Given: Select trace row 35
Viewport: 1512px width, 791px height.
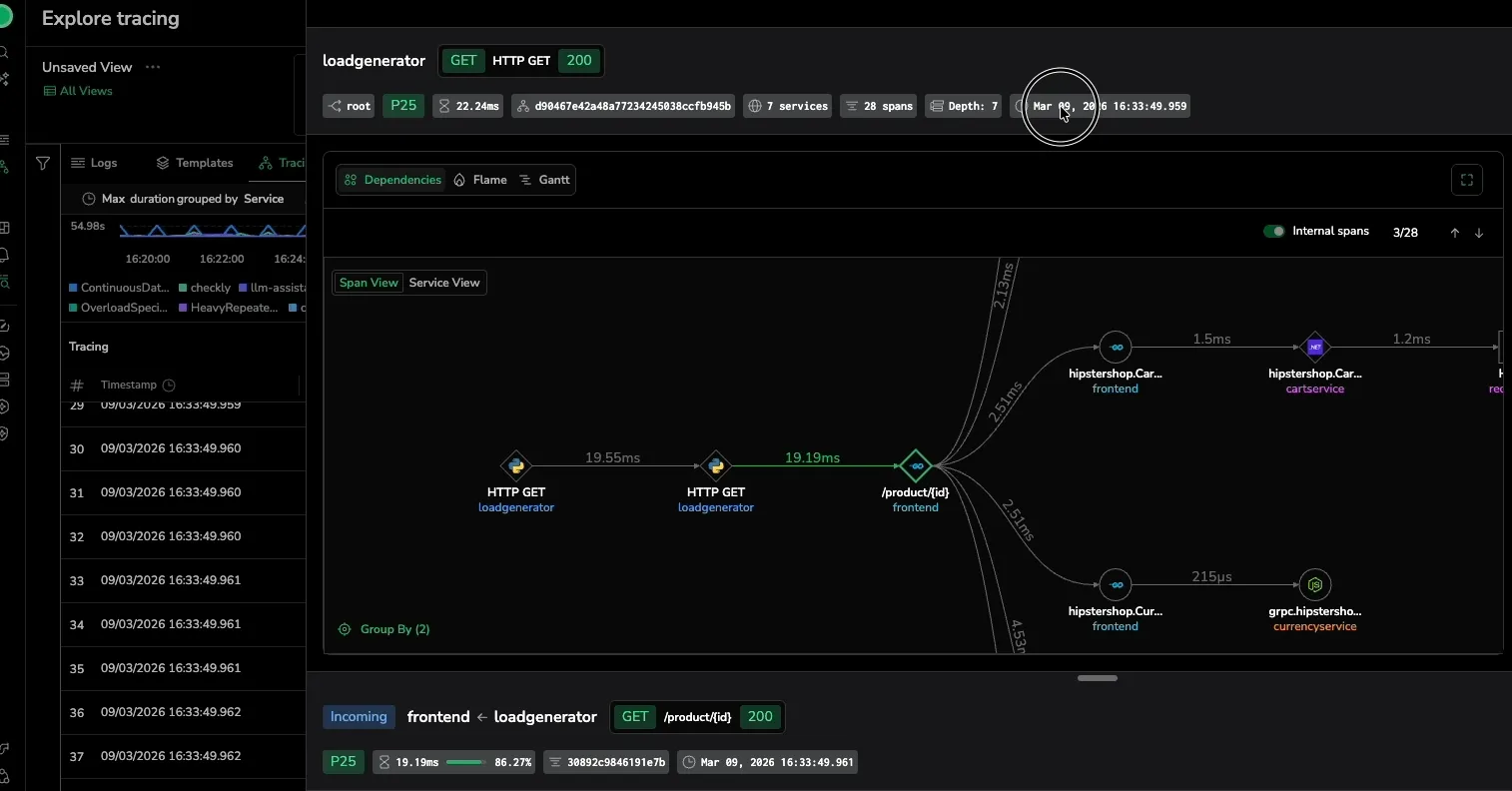Looking at the screenshot, I should pyautogui.click(x=184, y=668).
